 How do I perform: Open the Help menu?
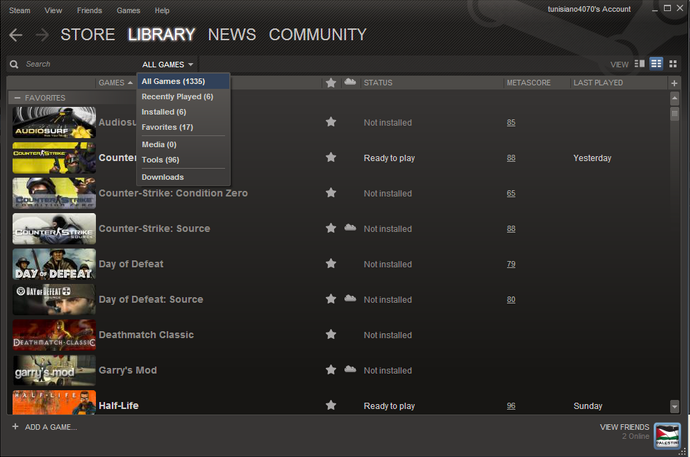(162, 11)
